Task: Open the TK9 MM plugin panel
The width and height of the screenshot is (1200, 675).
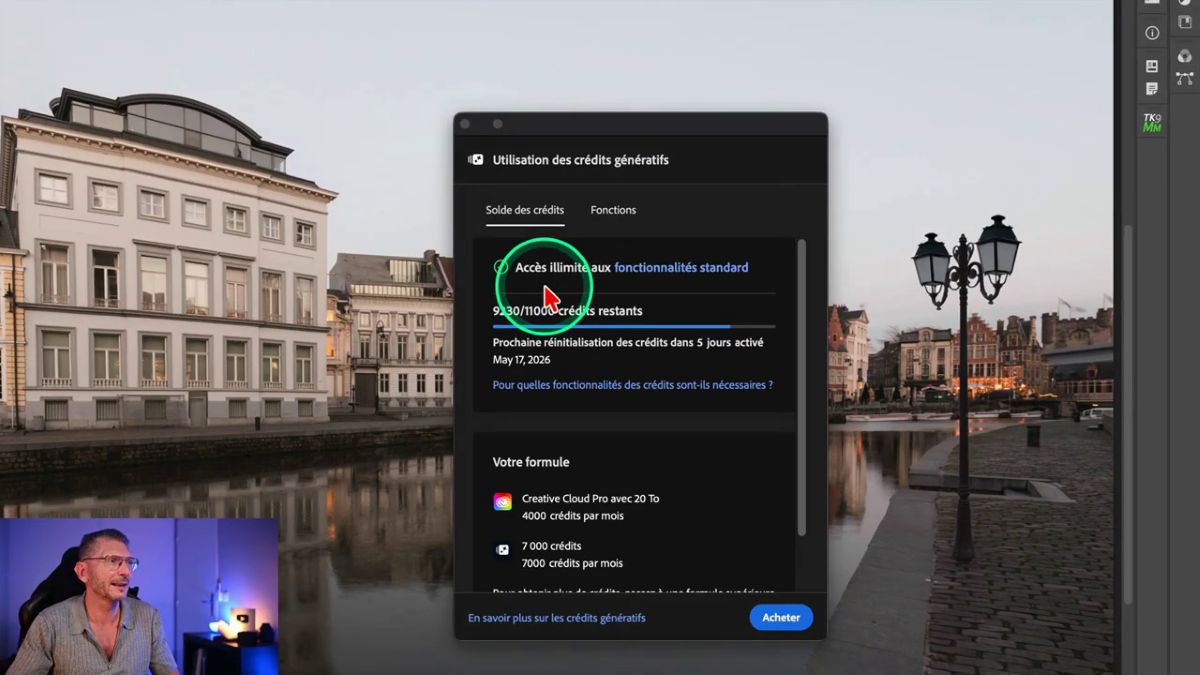Action: 1152,123
